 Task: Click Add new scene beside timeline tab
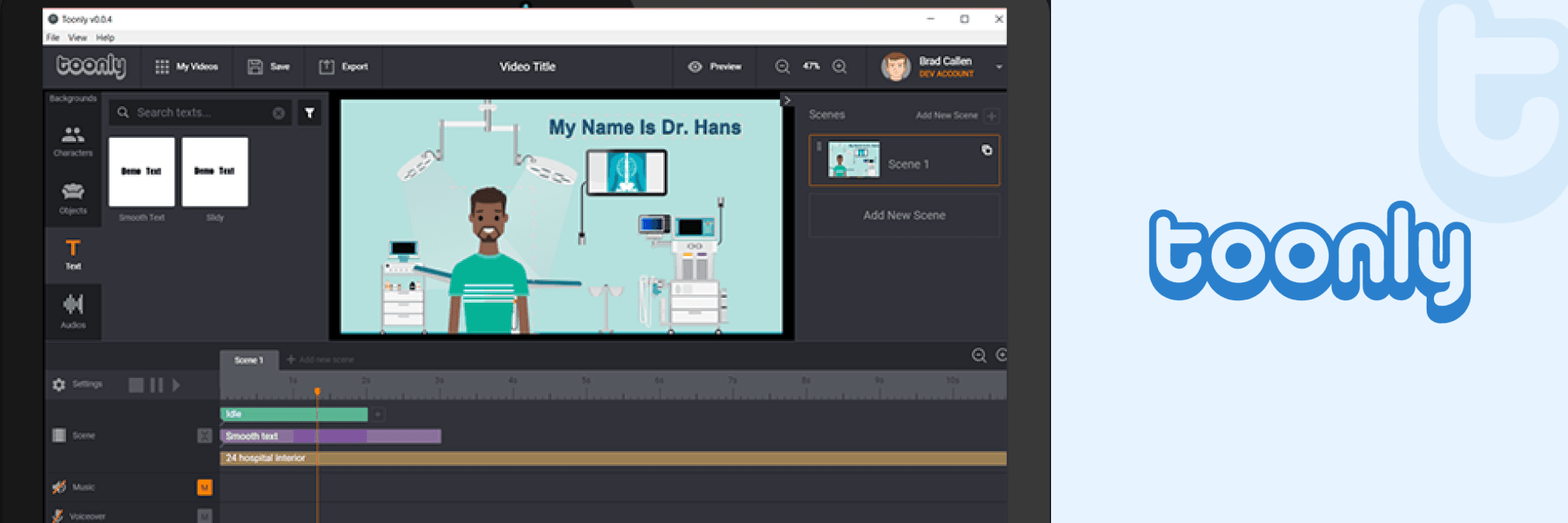(320, 360)
